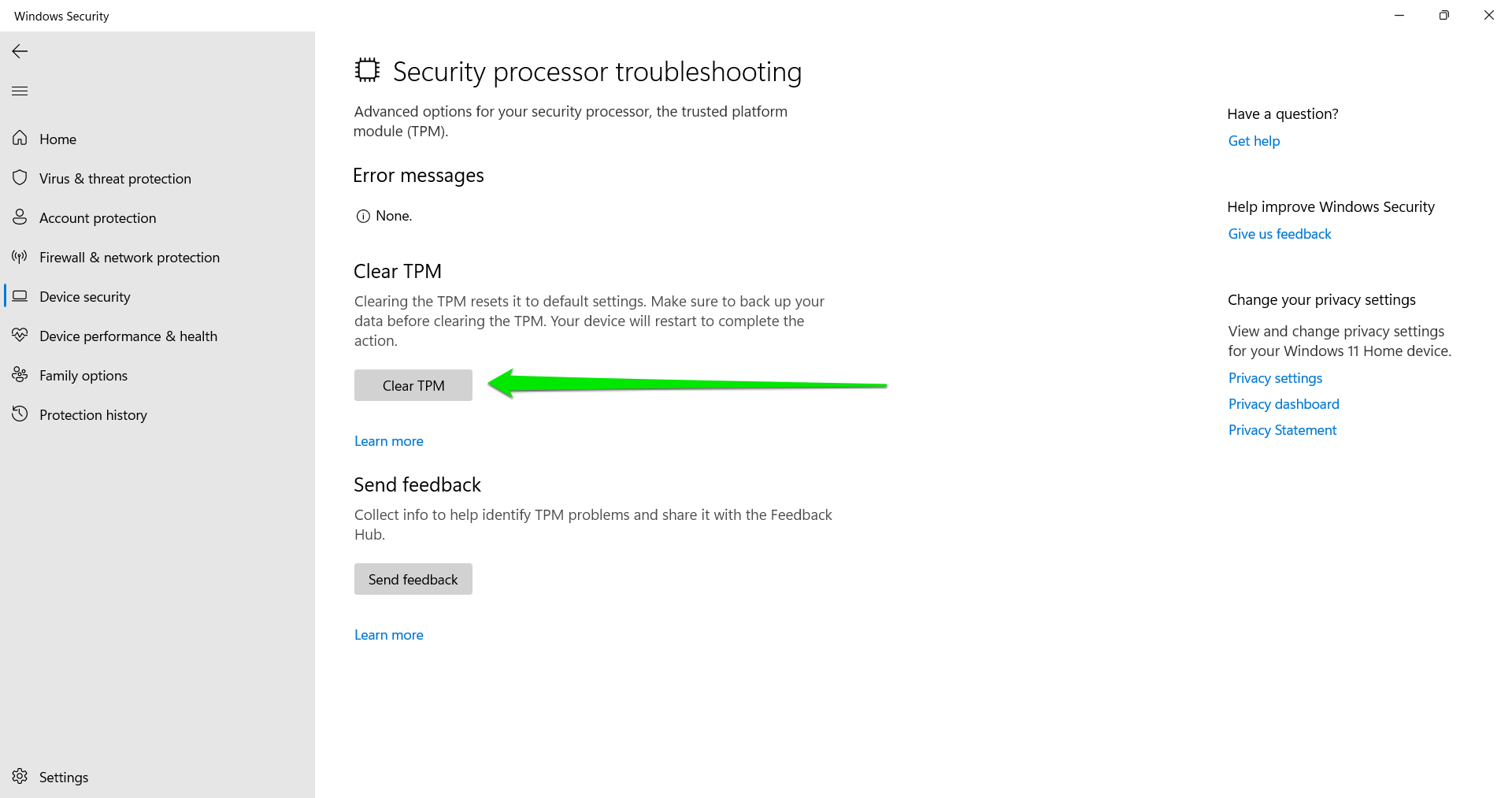Click the Firewall & network protection antenna icon
The width and height of the screenshot is (1512, 798).
pyautogui.click(x=20, y=257)
